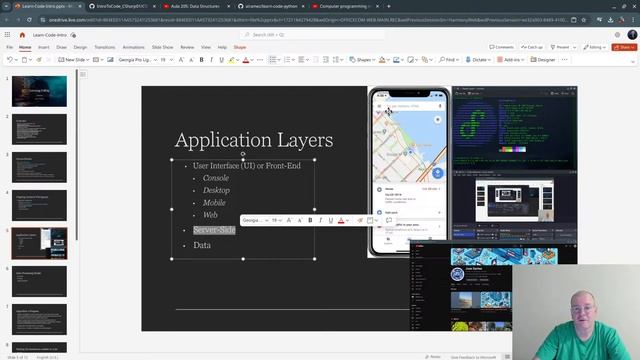Click the 'Data' bullet text
The image size is (640, 360).
tap(202, 245)
